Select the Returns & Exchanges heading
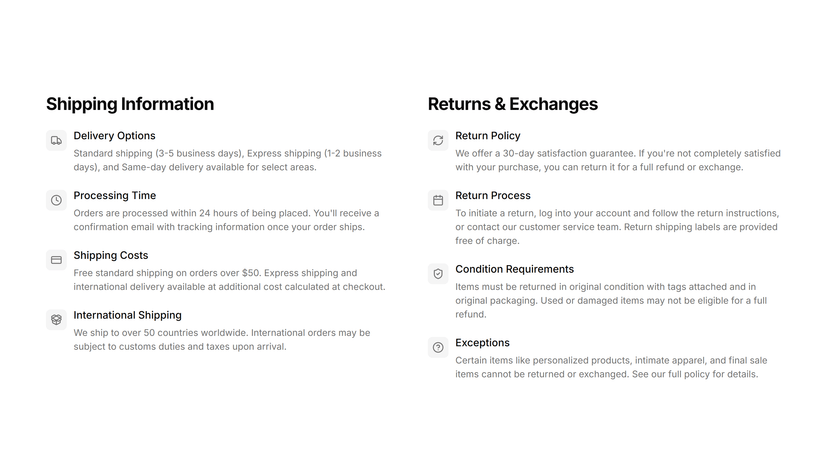 pyautogui.click(x=513, y=104)
